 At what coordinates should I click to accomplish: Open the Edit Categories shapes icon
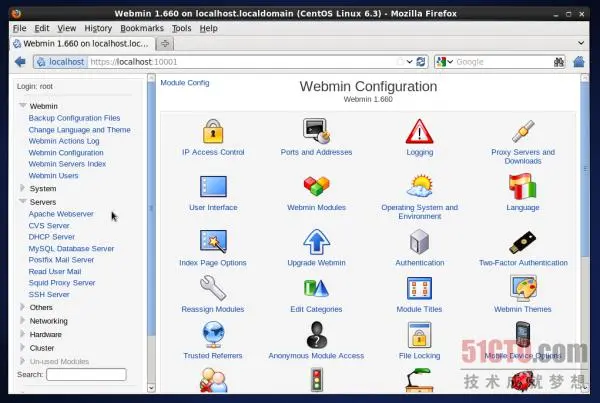316,288
